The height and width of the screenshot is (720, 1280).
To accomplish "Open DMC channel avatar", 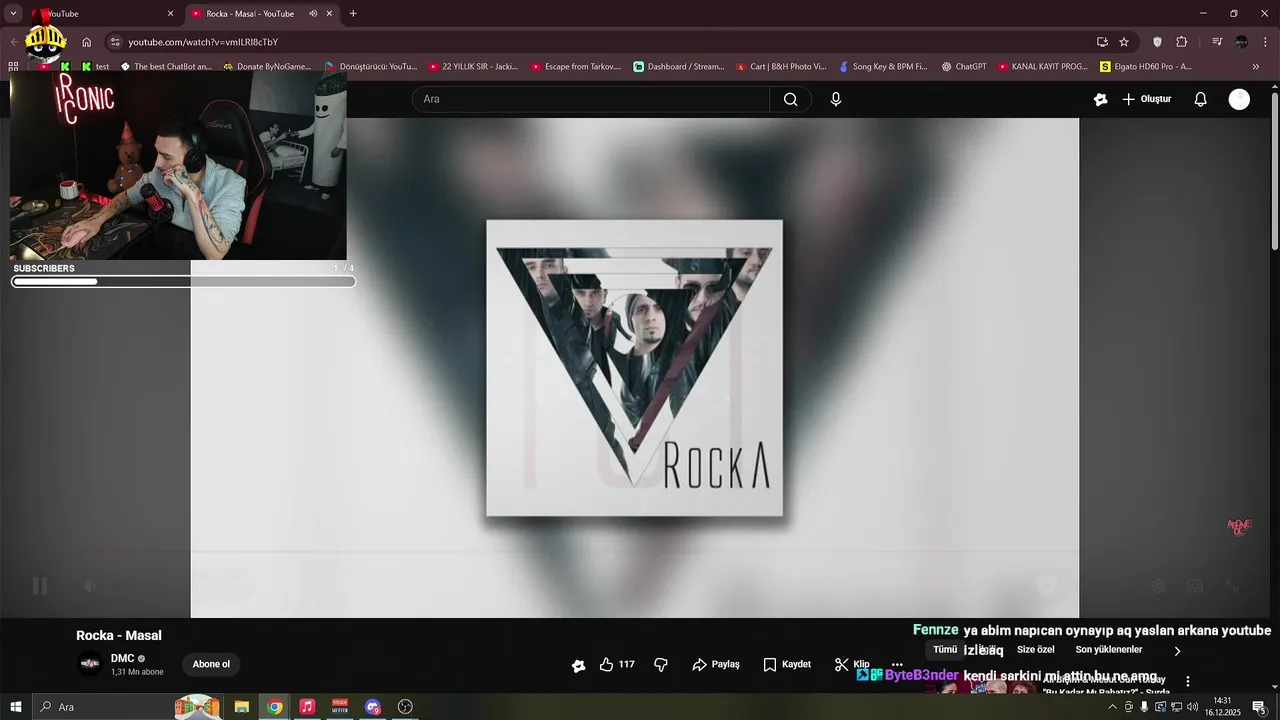I will click(x=90, y=663).
